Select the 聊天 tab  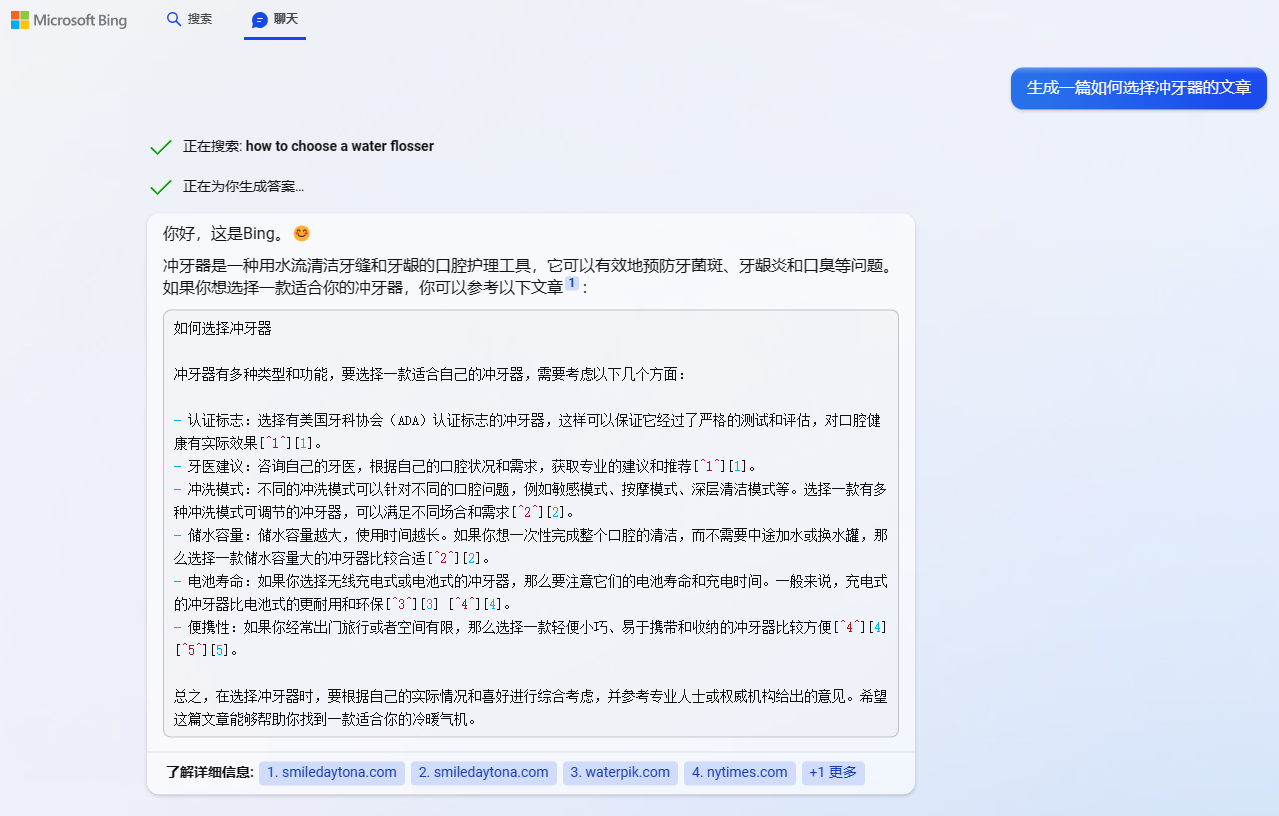tap(275, 19)
